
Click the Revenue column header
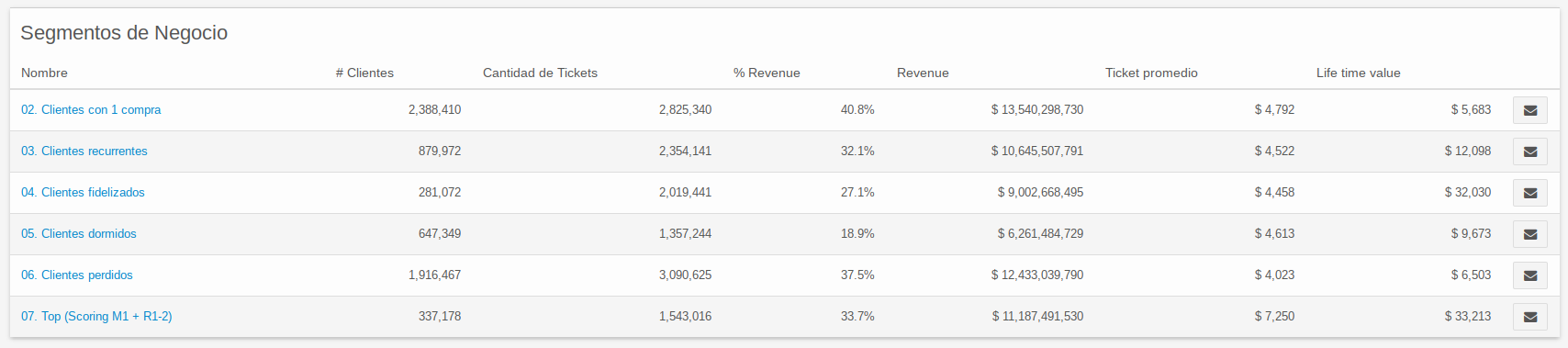point(923,73)
